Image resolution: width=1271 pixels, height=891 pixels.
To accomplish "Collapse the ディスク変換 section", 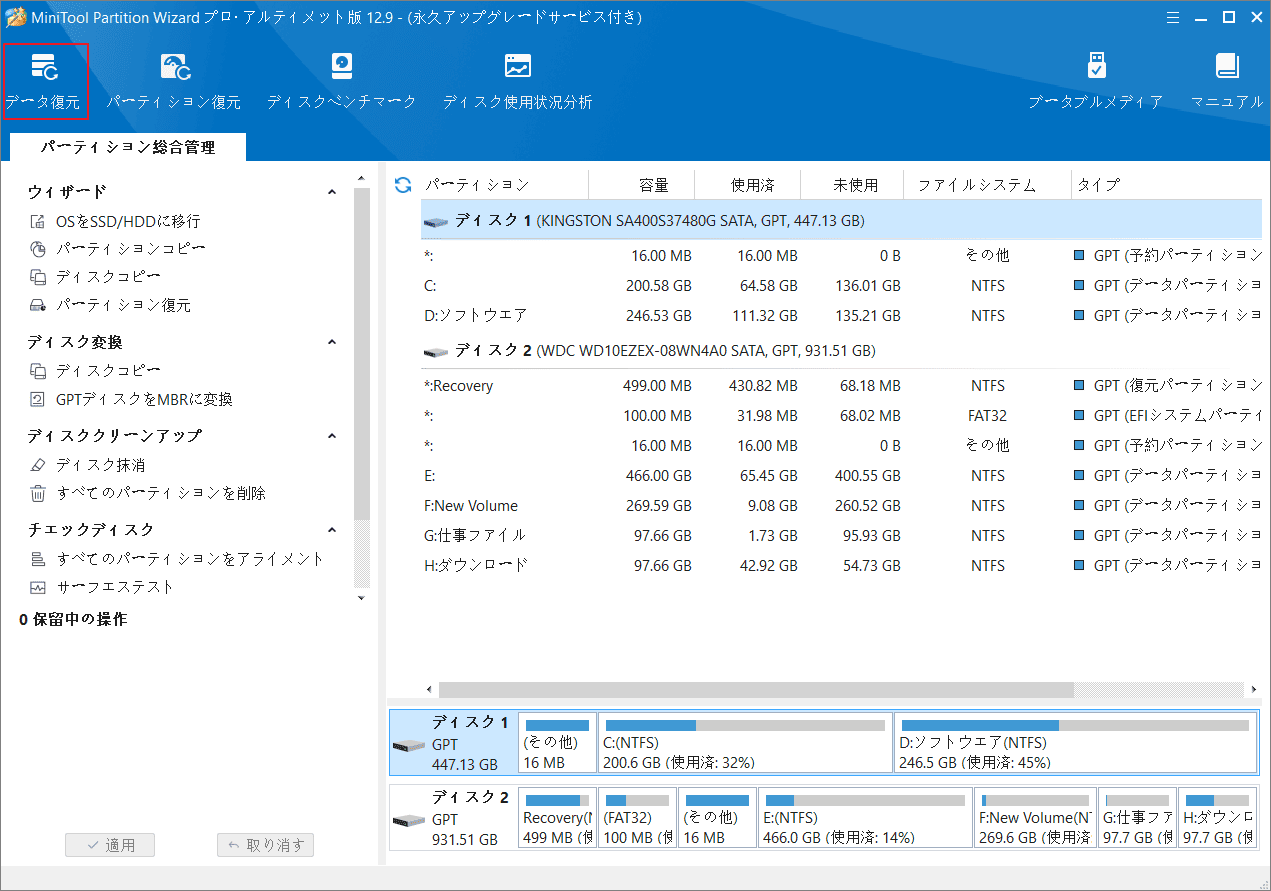I will [x=333, y=342].
